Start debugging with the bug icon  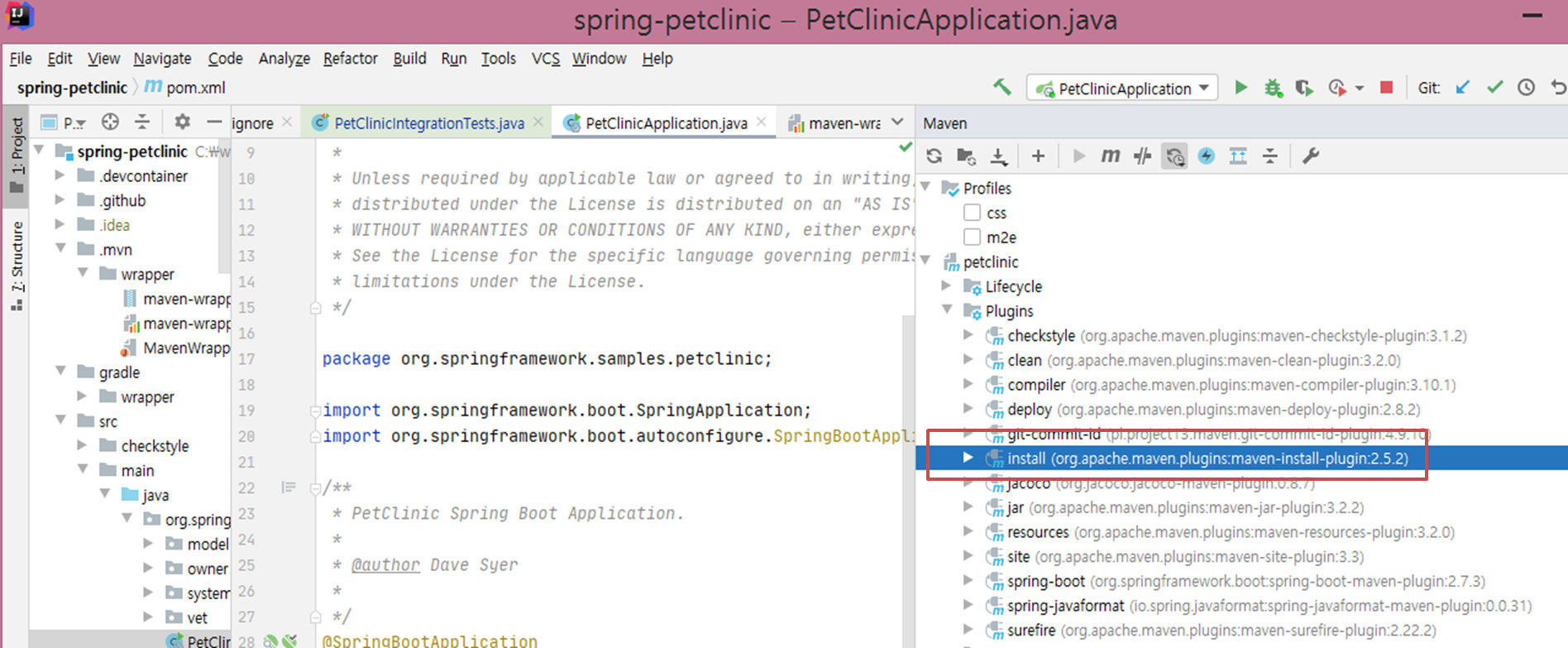coord(1273,88)
